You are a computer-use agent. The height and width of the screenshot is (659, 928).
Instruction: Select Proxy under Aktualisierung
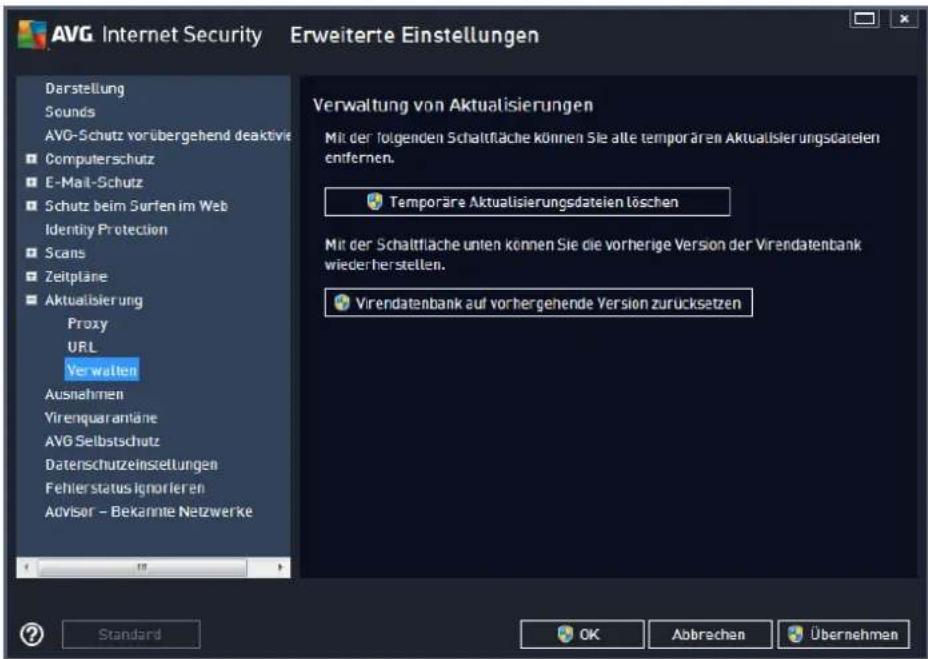coord(88,323)
